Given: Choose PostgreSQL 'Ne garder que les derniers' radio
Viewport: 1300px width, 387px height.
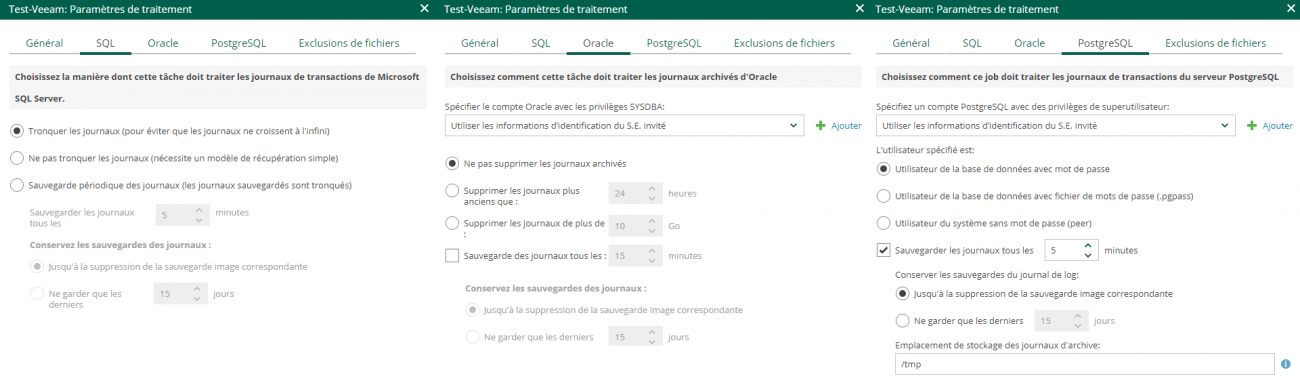Looking at the screenshot, I should tap(903, 321).
